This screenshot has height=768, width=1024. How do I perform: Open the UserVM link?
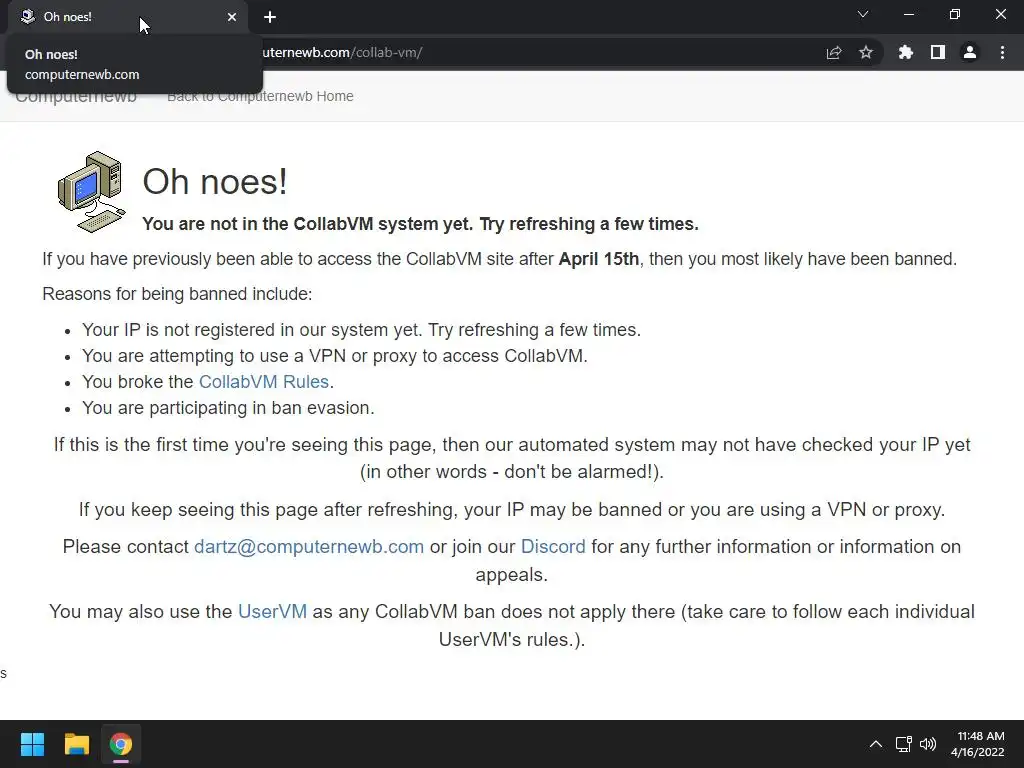[x=272, y=611]
